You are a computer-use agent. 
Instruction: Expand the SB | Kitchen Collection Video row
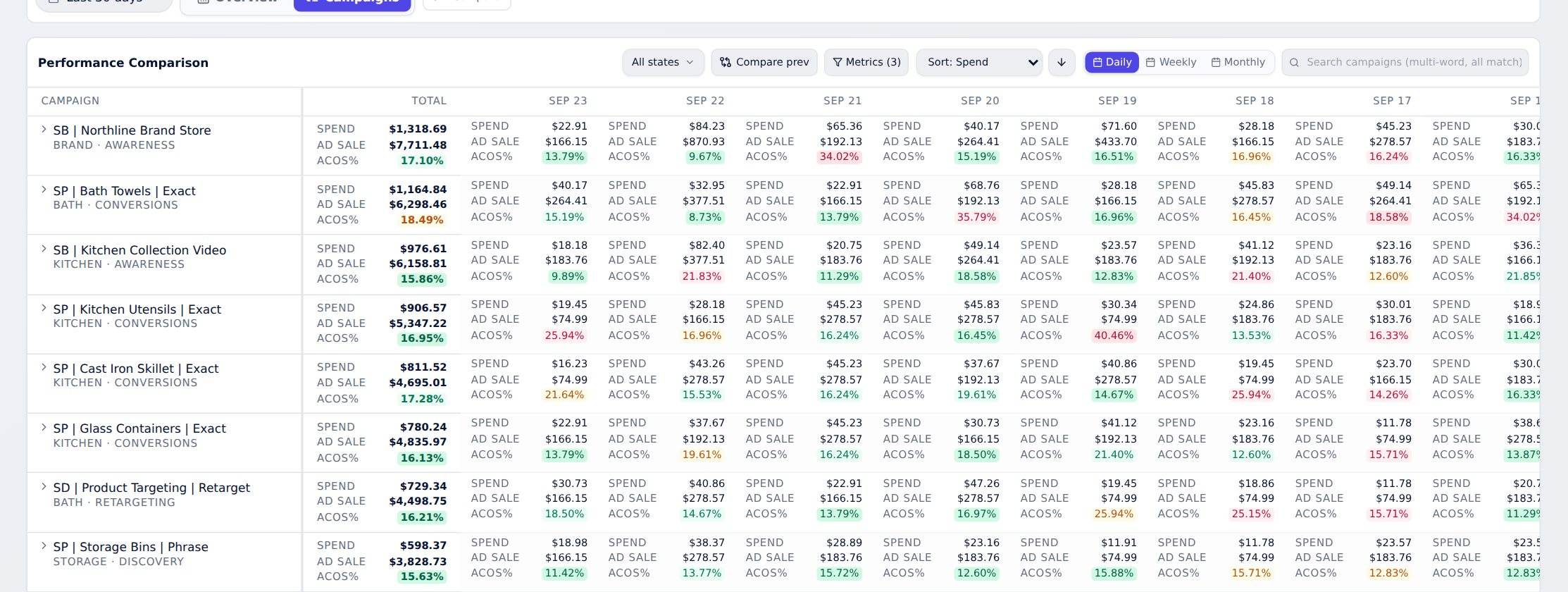click(x=44, y=249)
